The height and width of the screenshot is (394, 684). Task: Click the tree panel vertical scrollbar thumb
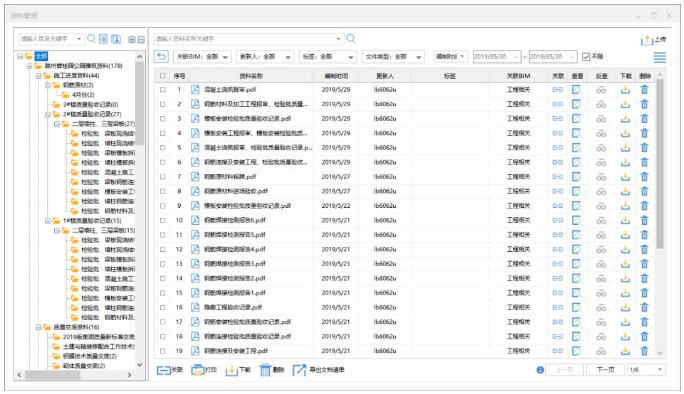[x=140, y=103]
